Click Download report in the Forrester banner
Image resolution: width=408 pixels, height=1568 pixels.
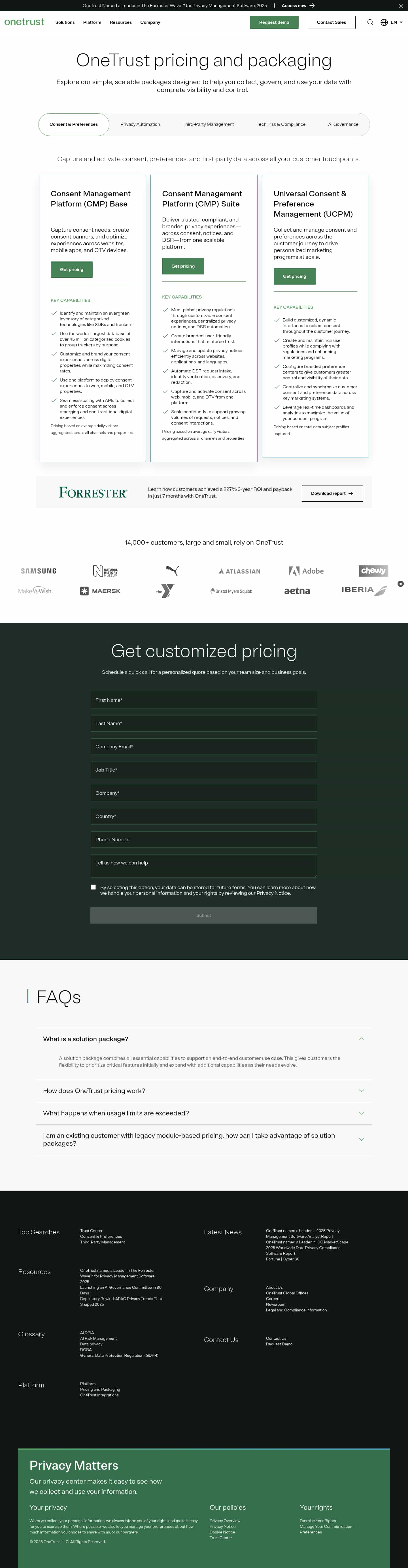[x=332, y=493]
